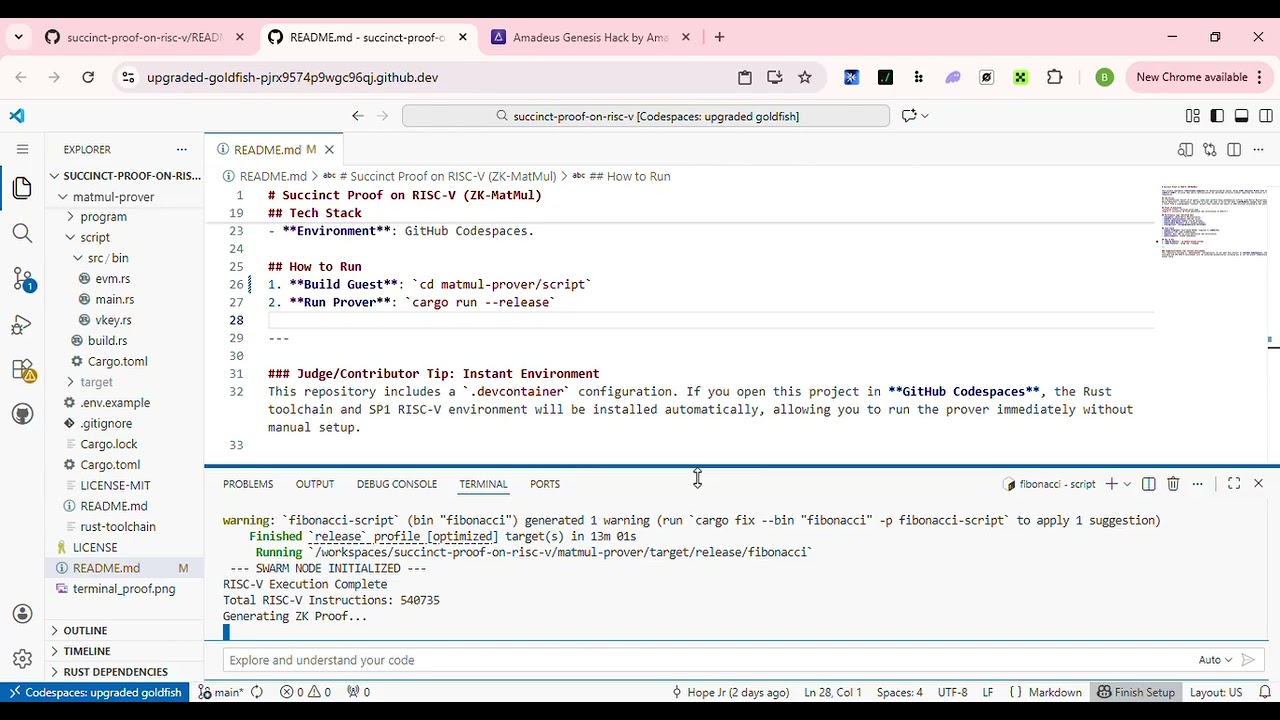Open Chrome extensions puzzle icon
This screenshot has height=720, width=1280.
point(1054,77)
